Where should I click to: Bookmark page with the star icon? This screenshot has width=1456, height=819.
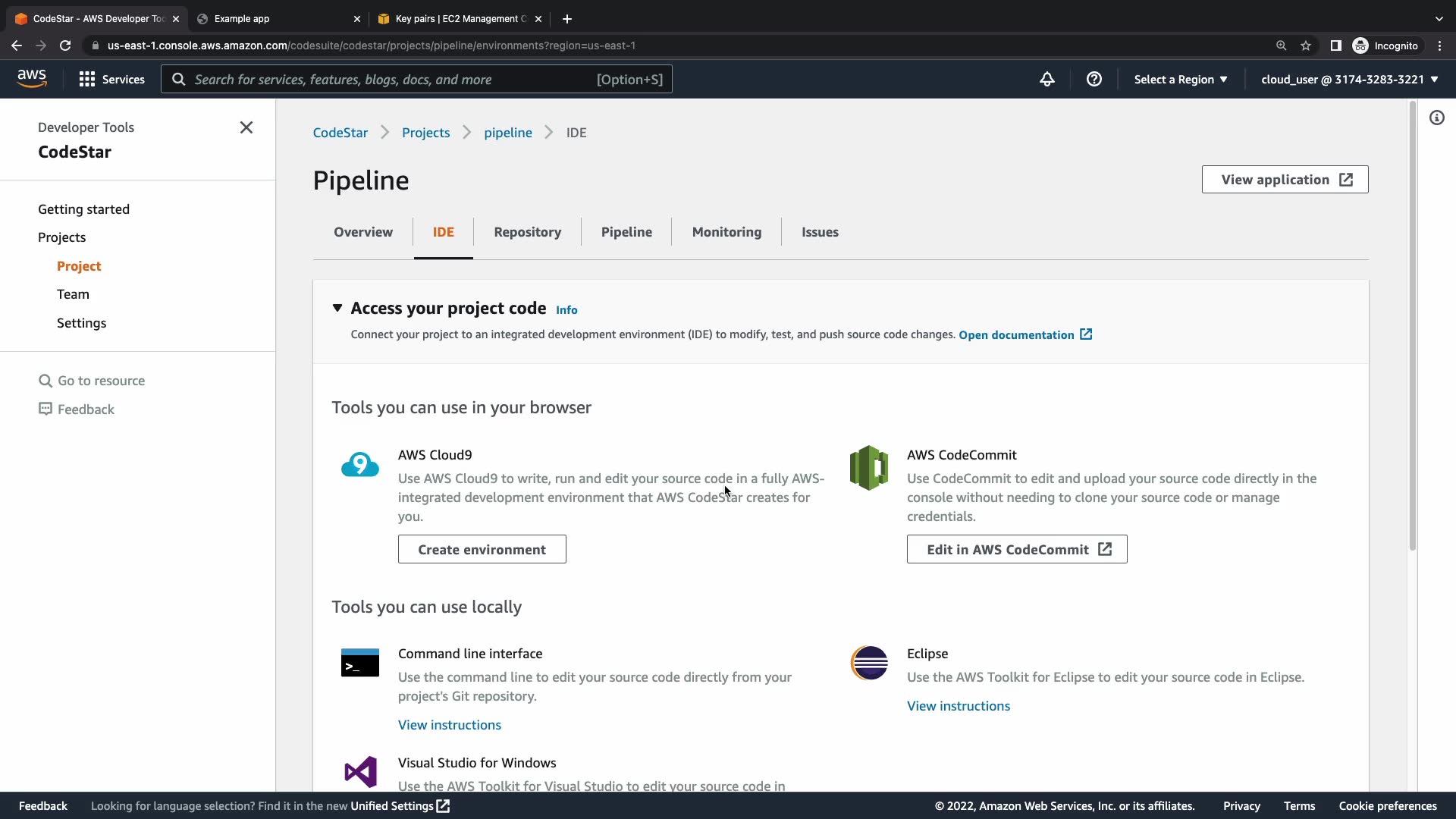1305,45
